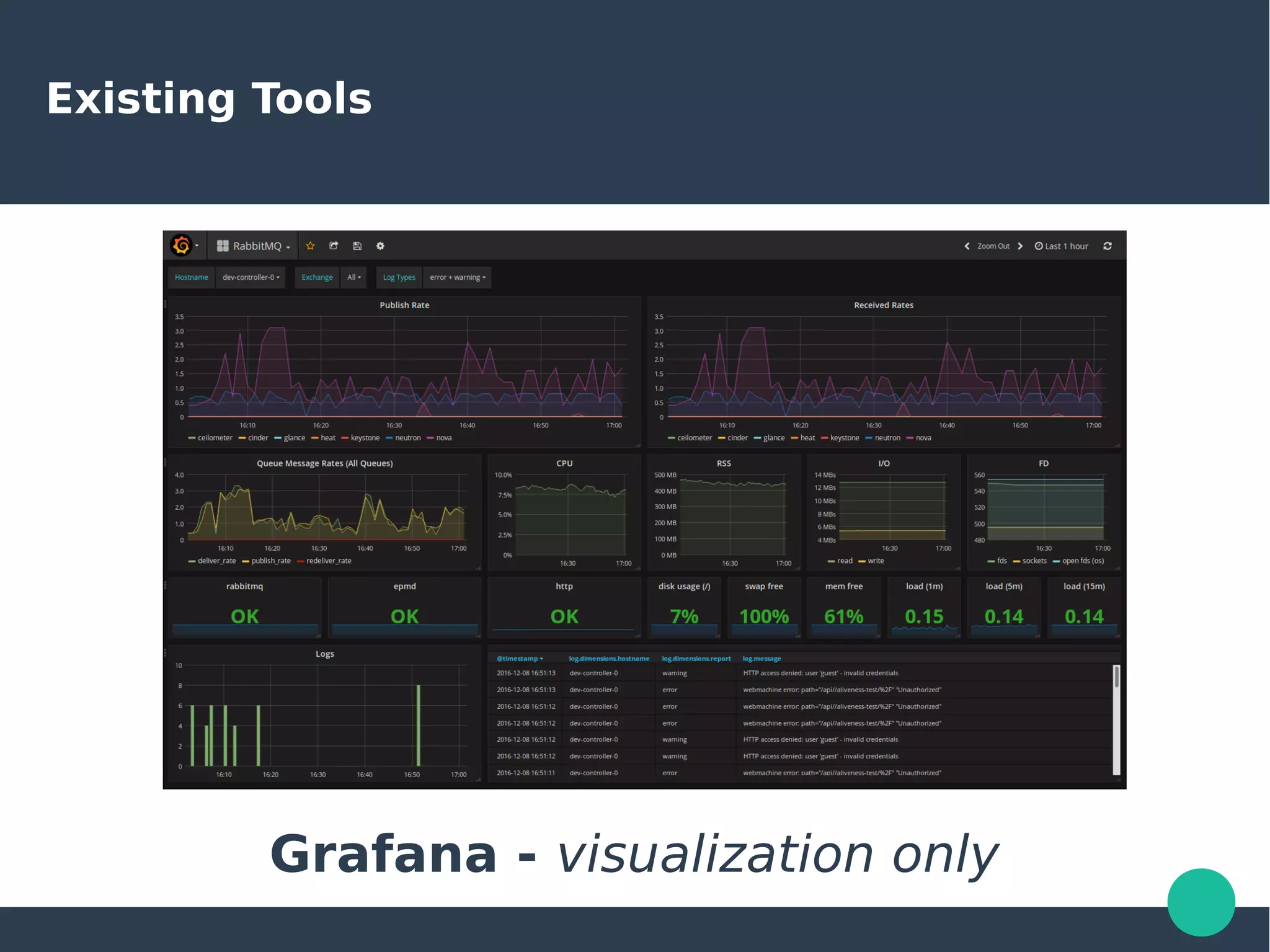The height and width of the screenshot is (952, 1270).
Task: Expand the dev-controller-0 hostname dropdown
Action: [251, 277]
